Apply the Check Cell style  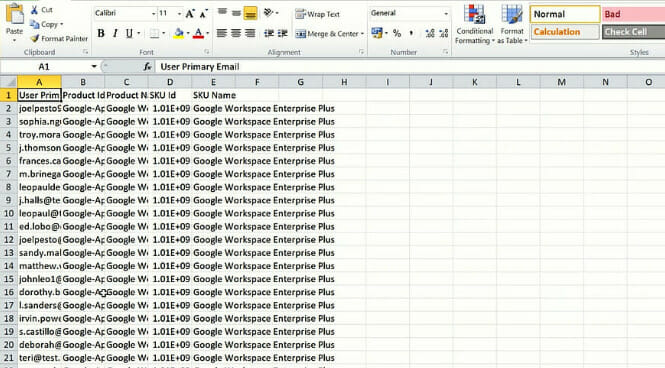[x=633, y=32]
